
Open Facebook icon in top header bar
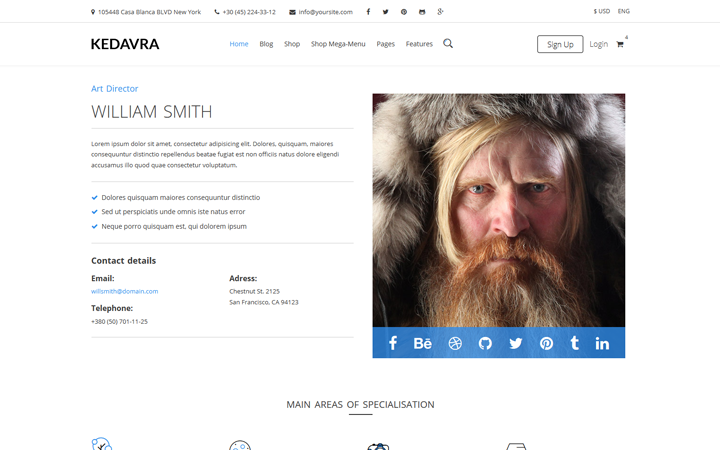pyautogui.click(x=368, y=12)
